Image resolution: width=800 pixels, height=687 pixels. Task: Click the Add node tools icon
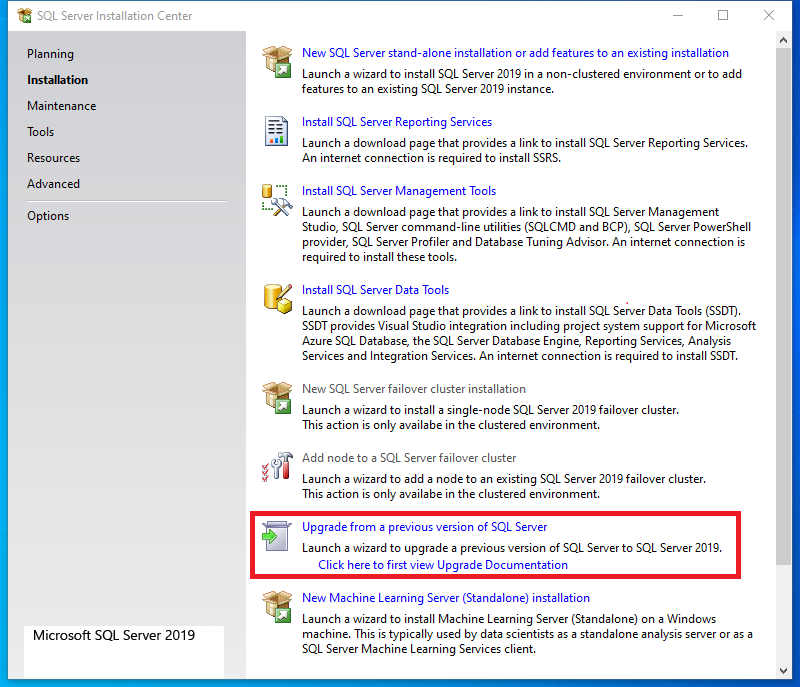click(x=277, y=466)
